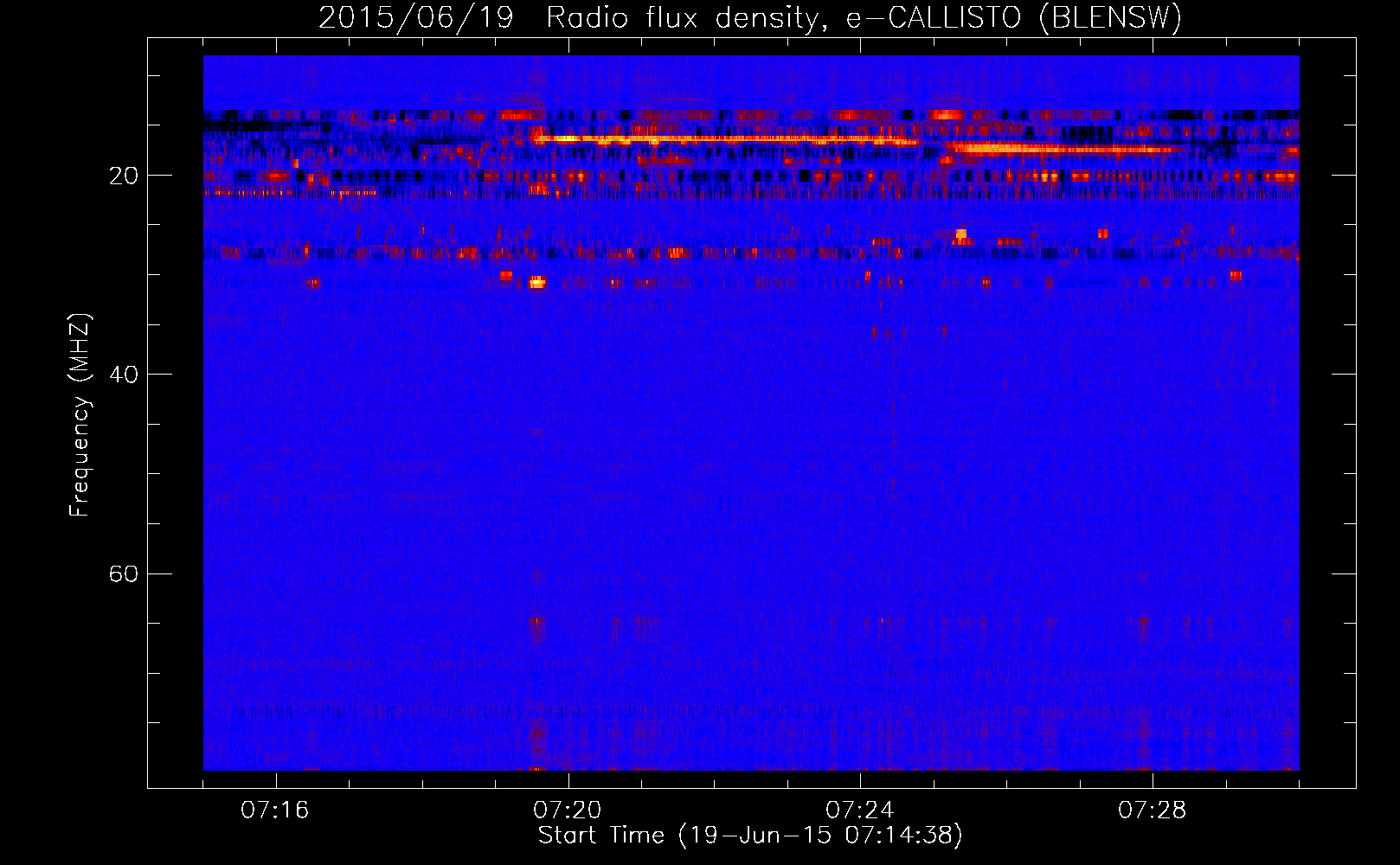Click the 07:24 time axis label
Viewport: 1400px width, 865px height.
(x=860, y=811)
